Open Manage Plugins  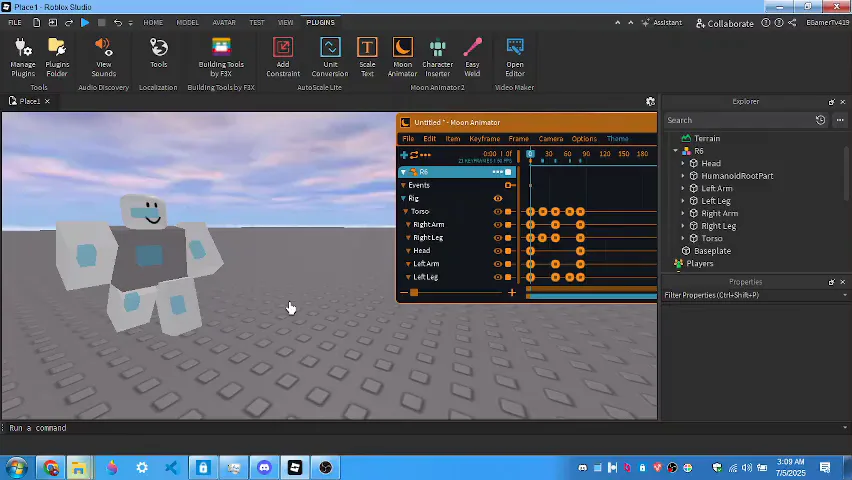point(23,57)
